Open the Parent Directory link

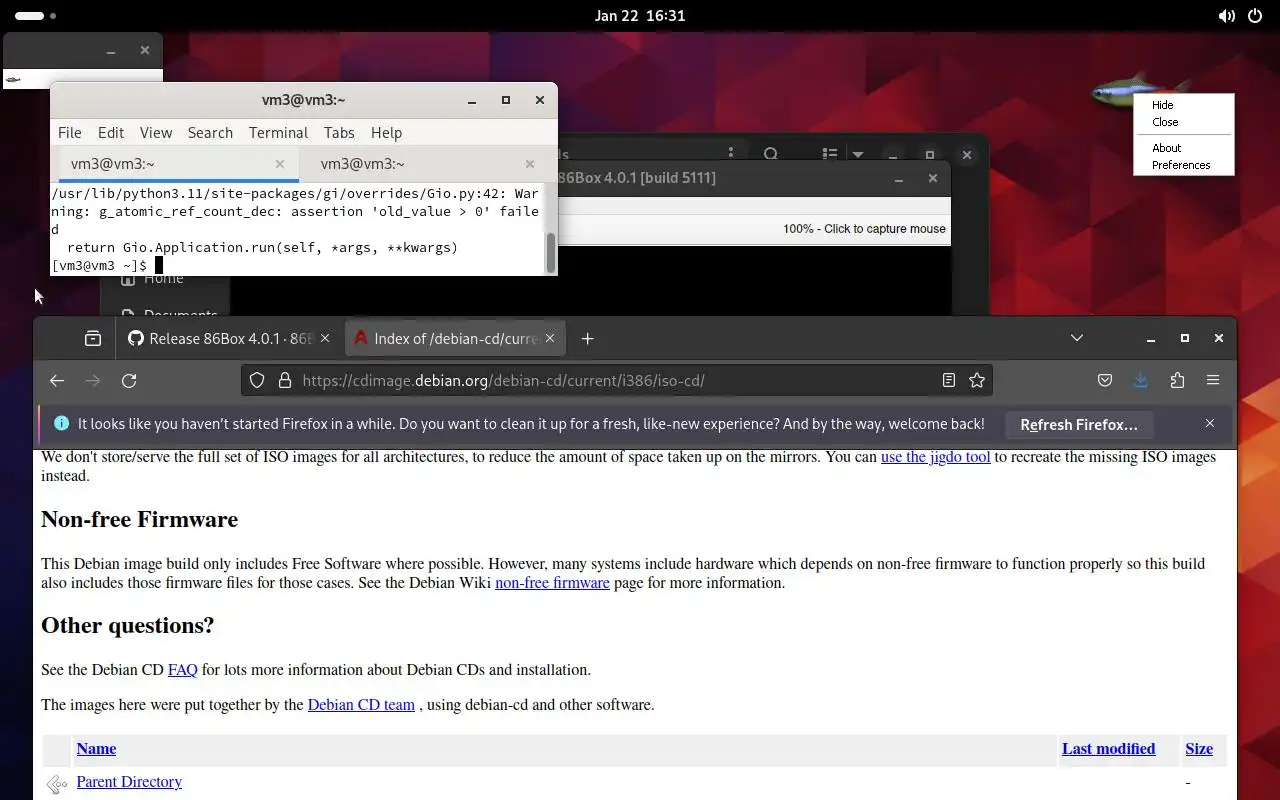pyautogui.click(x=129, y=782)
